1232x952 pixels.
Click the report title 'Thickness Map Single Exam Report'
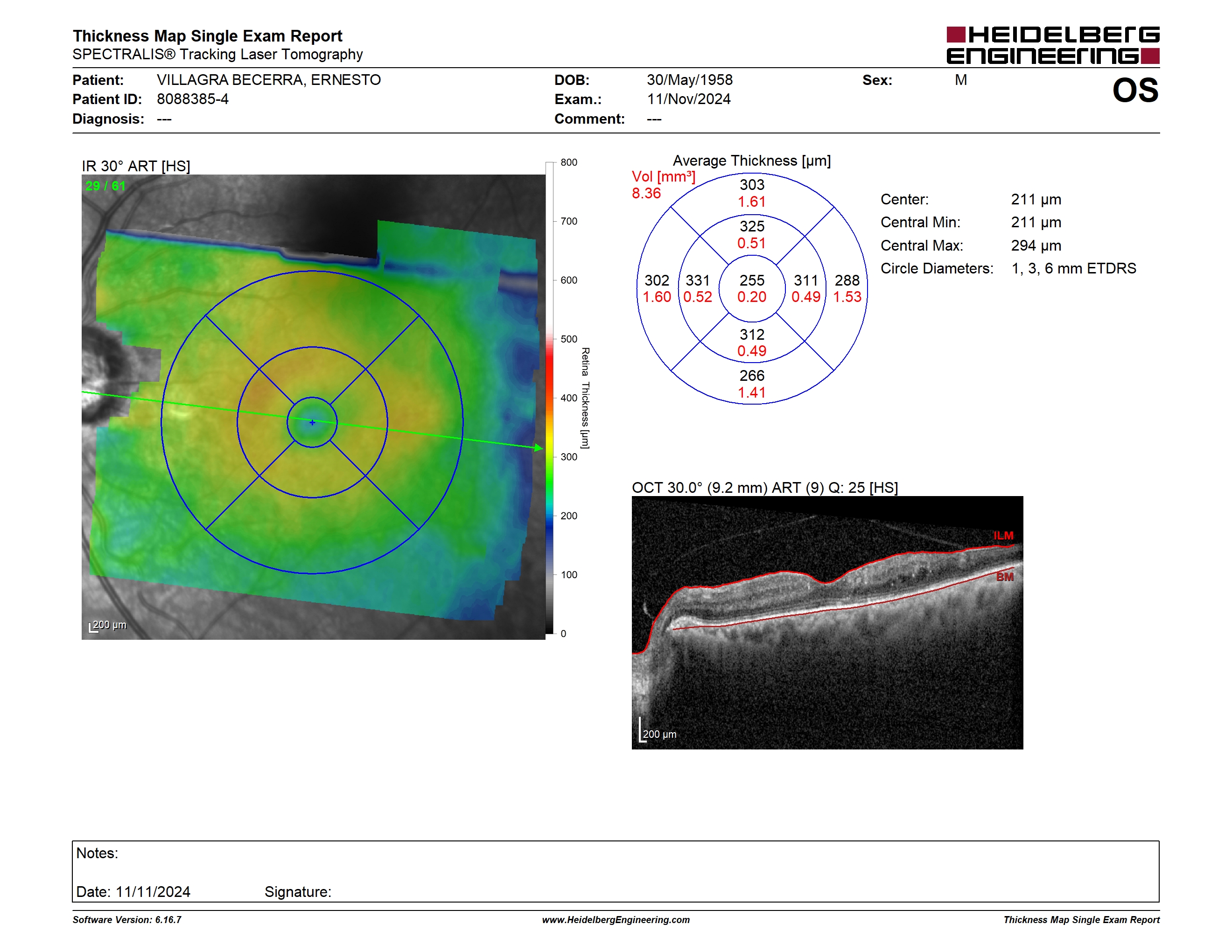coord(207,36)
